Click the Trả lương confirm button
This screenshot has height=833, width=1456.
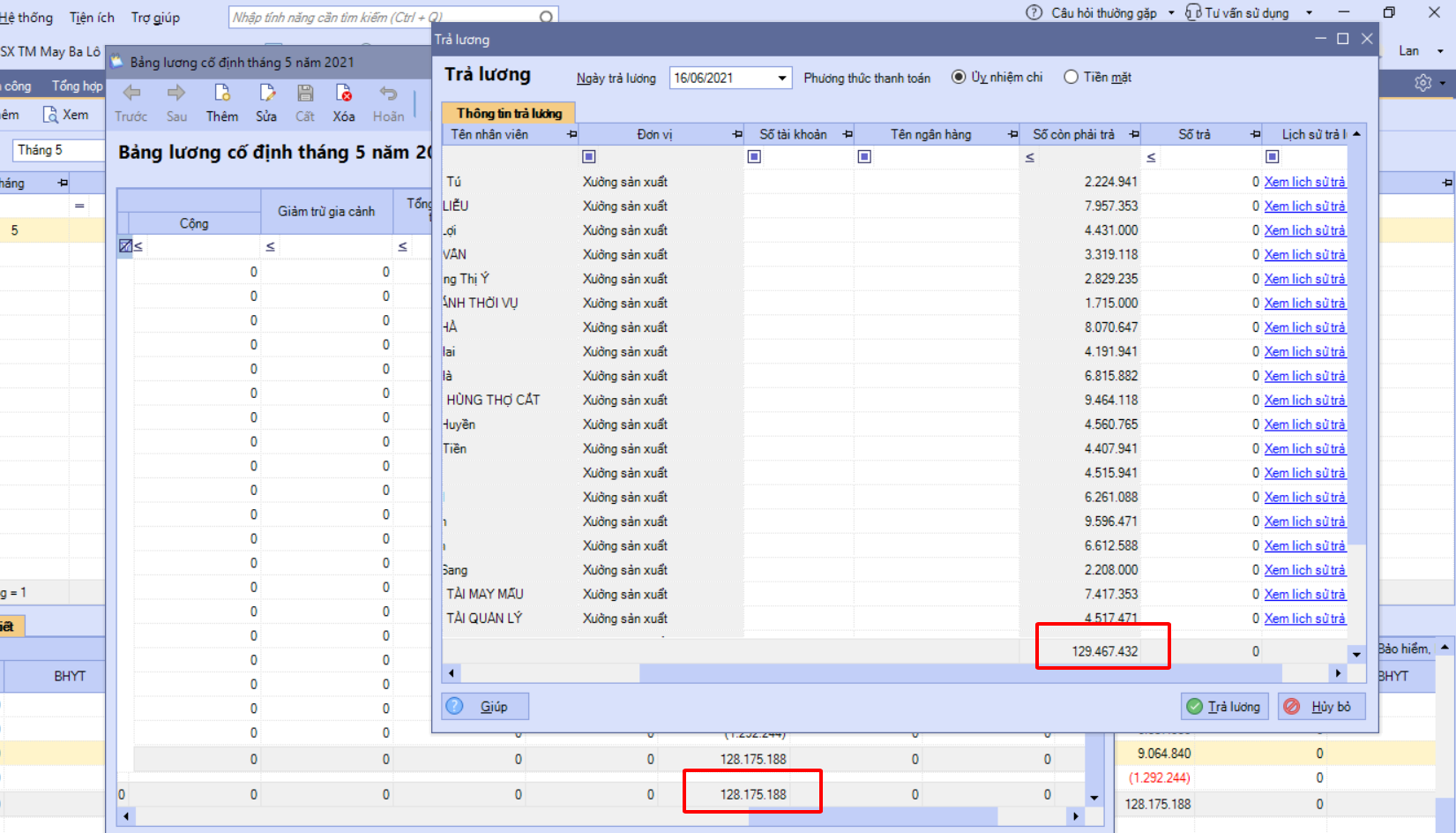click(x=1224, y=706)
